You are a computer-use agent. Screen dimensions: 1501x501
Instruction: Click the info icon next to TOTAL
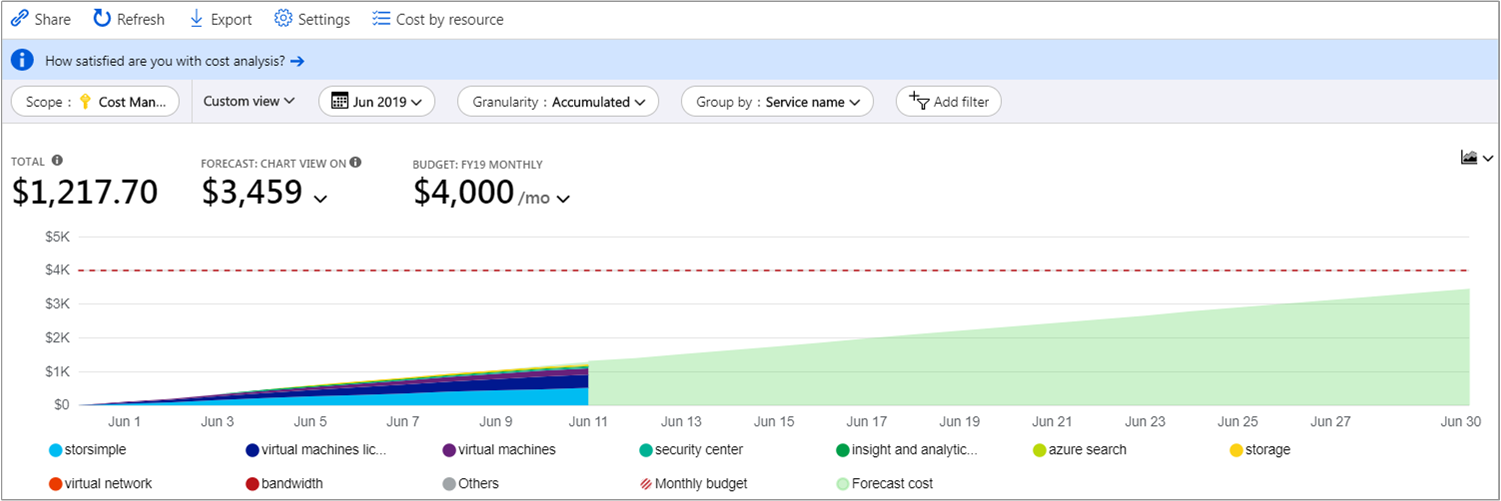point(57,161)
